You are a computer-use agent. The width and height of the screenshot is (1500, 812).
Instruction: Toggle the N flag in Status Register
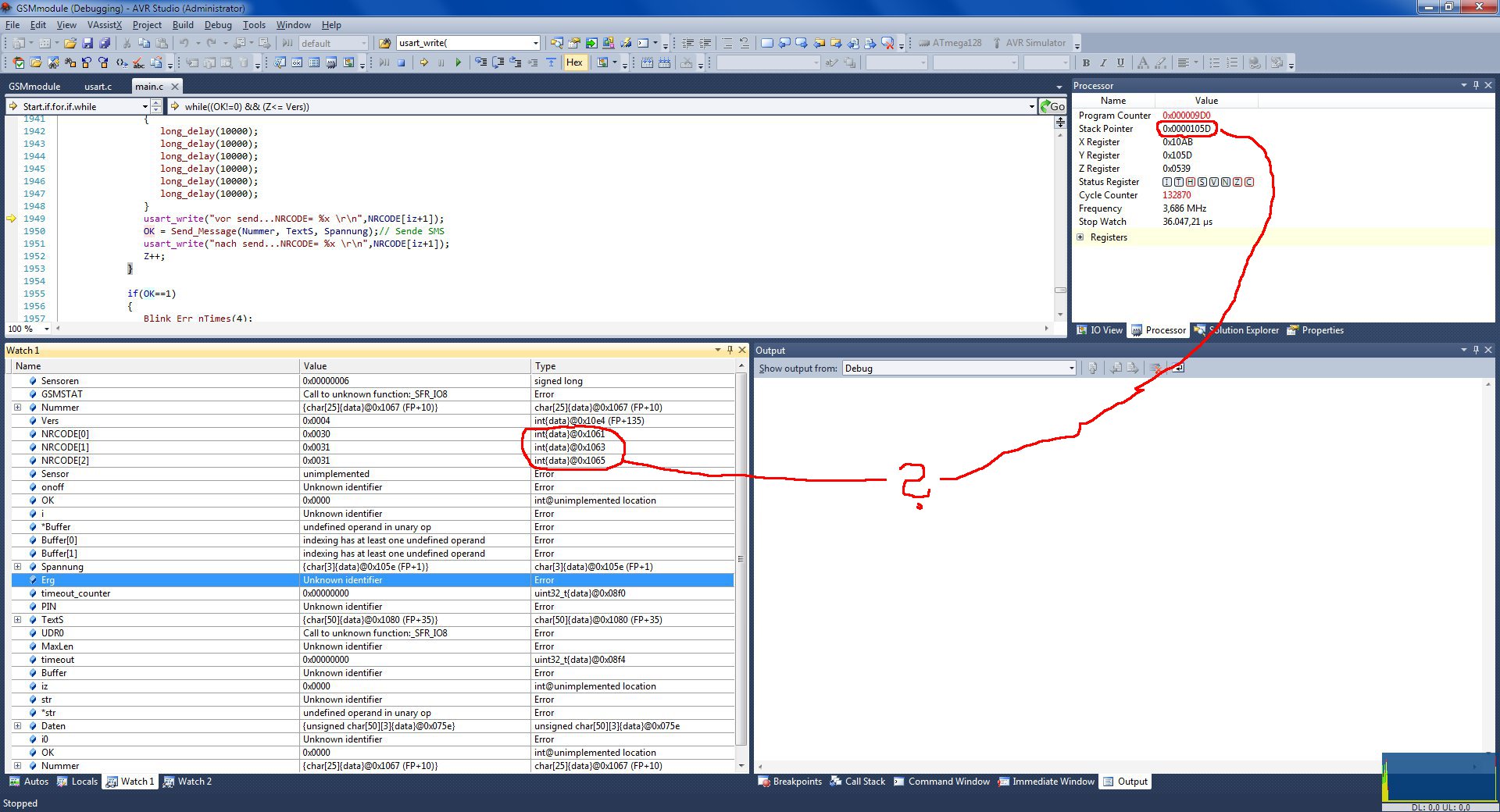pos(1226,182)
